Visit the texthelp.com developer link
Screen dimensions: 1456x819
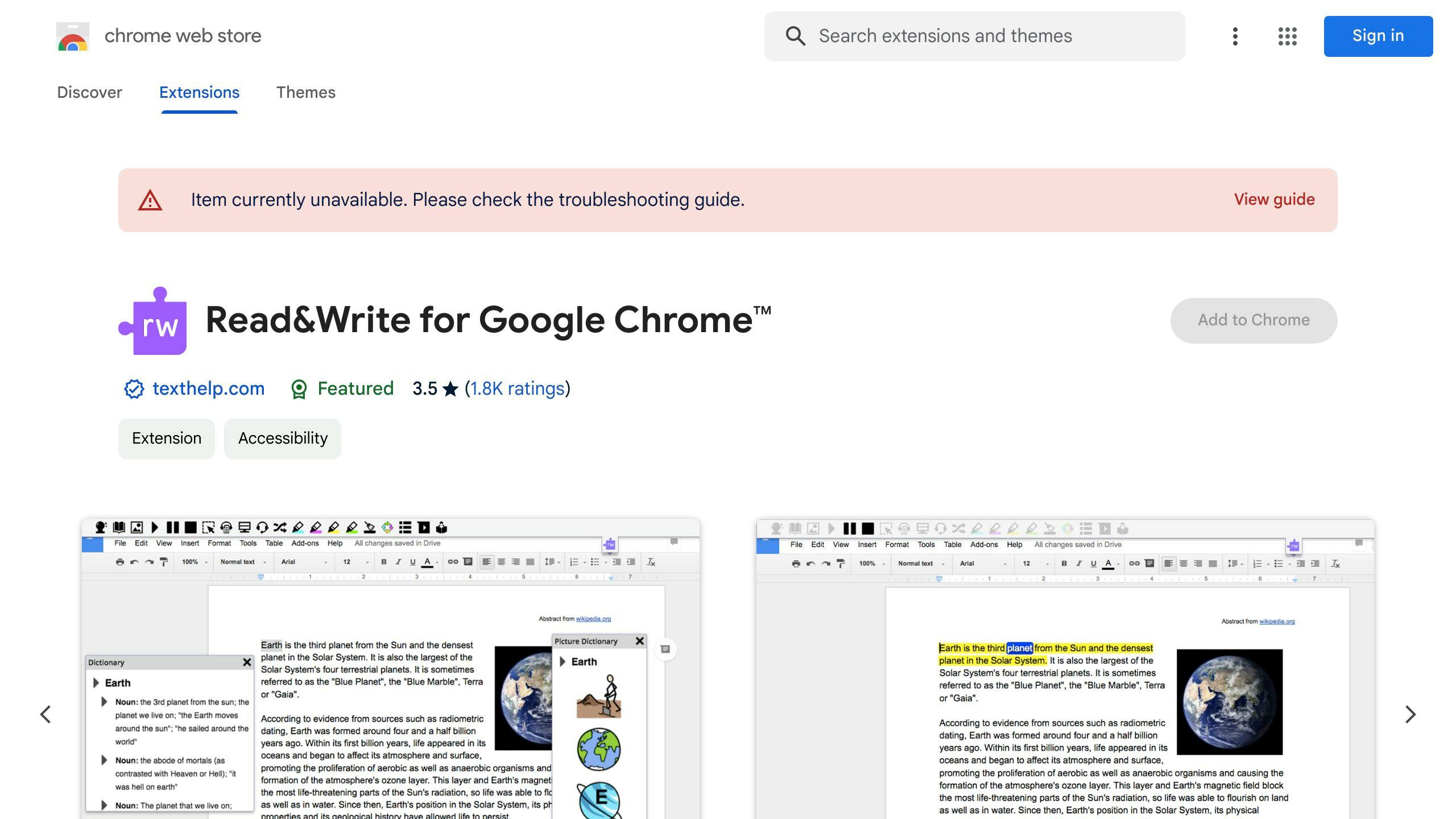(208, 388)
